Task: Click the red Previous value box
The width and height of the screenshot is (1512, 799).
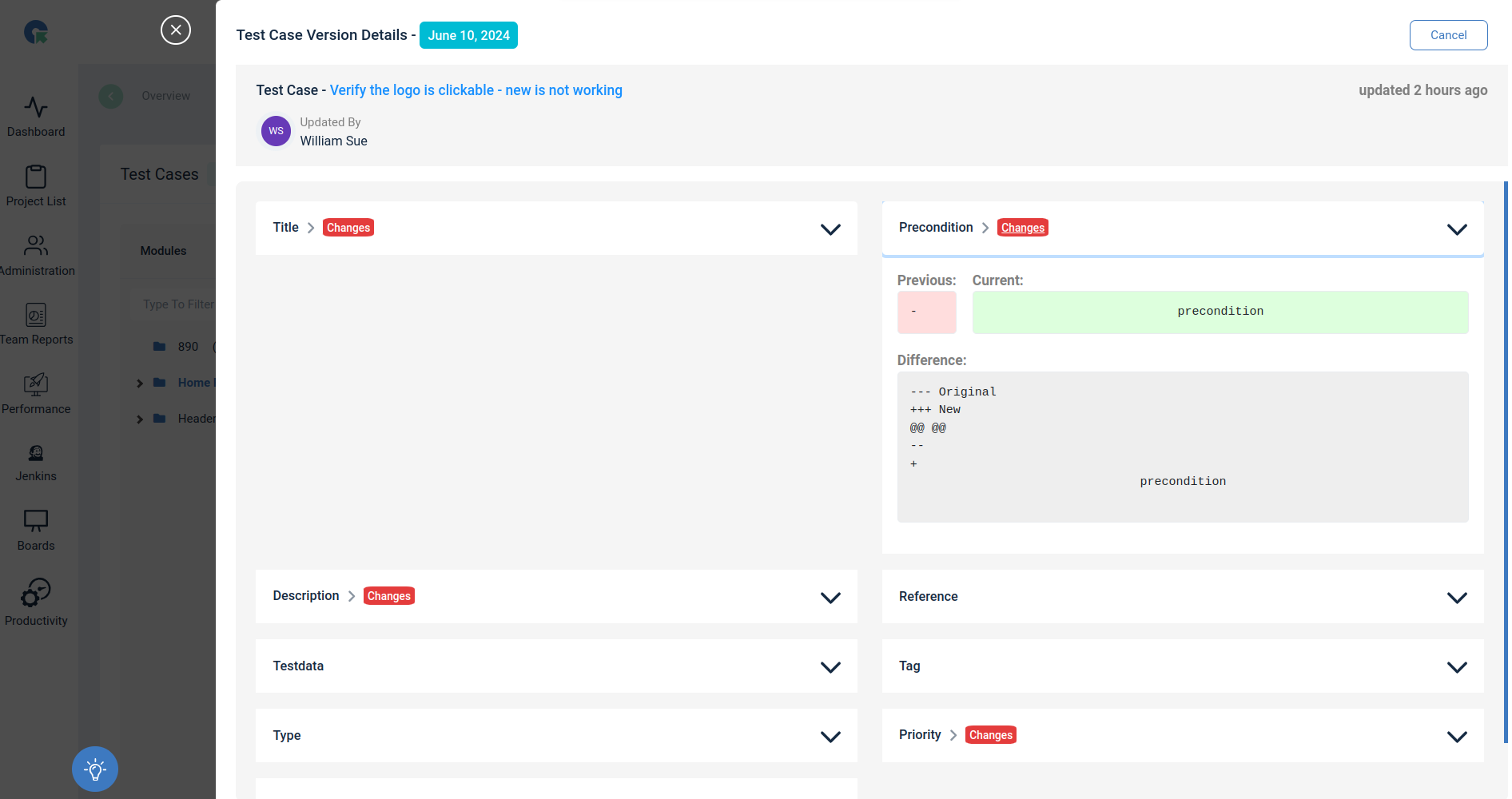Action: point(927,312)
